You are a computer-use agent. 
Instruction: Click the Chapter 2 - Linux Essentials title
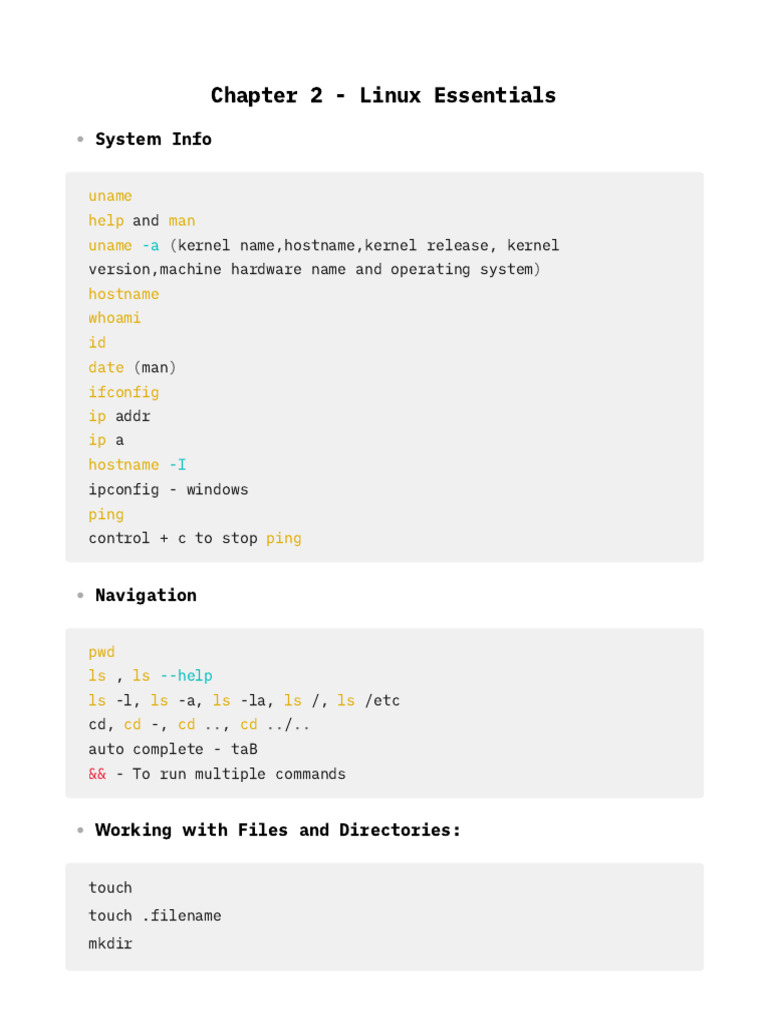pyautogui.click(x=383, y=95)
